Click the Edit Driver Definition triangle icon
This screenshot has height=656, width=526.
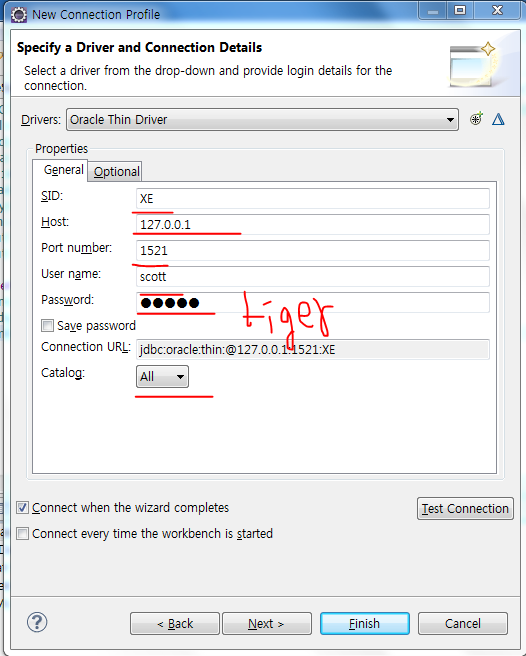(x=498, y=120)
